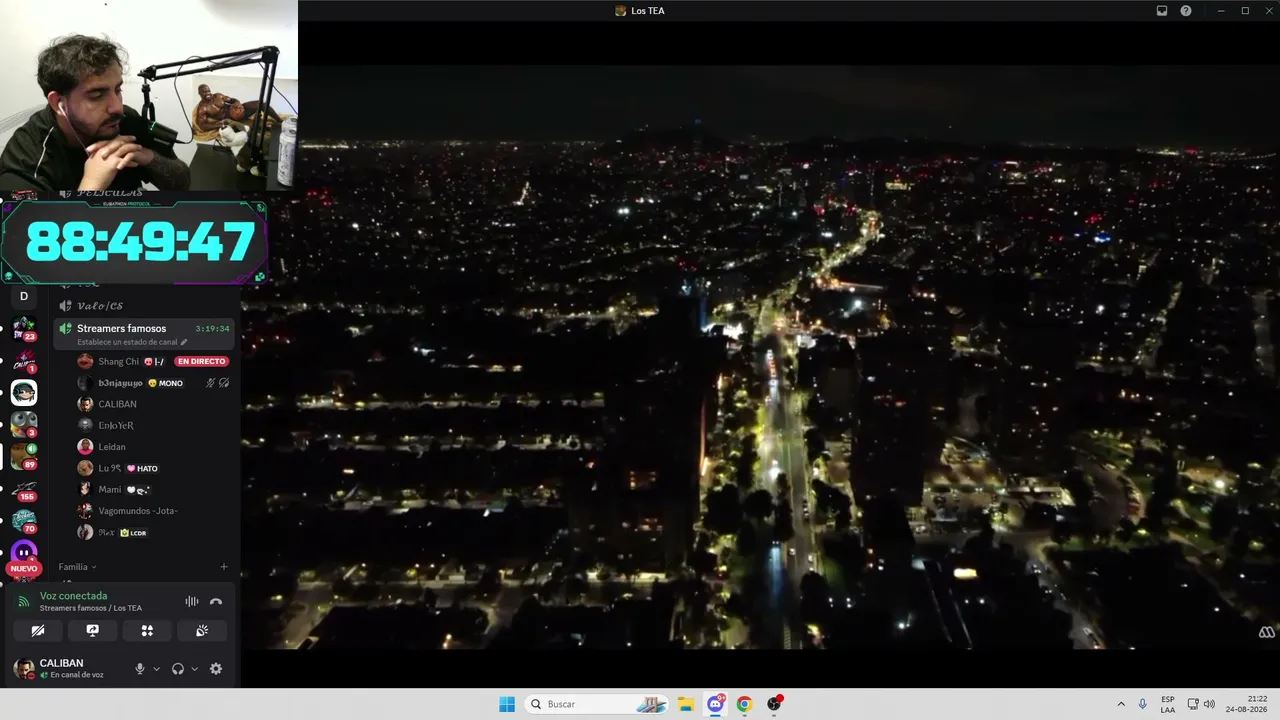Image resolution: width=1280 pixels, height=720 pixels.
Task: Open the server icon with the 3 badge
Action: pos(24,424)
